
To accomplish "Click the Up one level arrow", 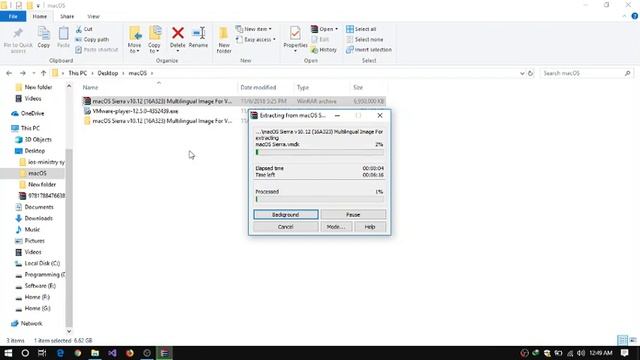I will [43, 73].
